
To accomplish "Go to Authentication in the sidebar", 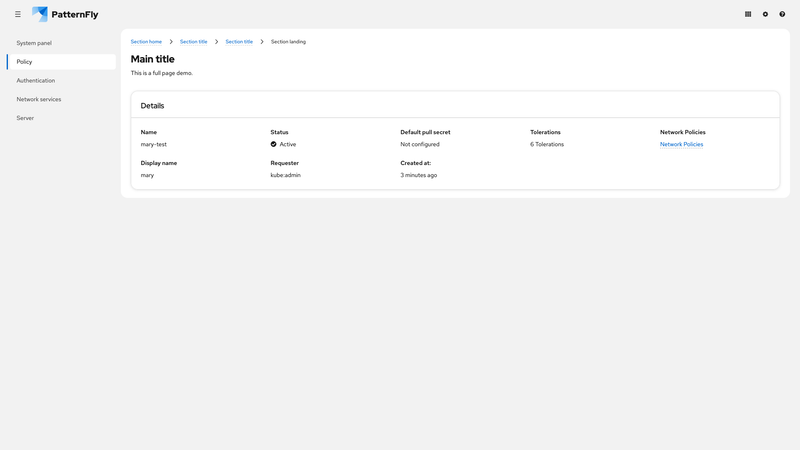I will click(36, 80).
